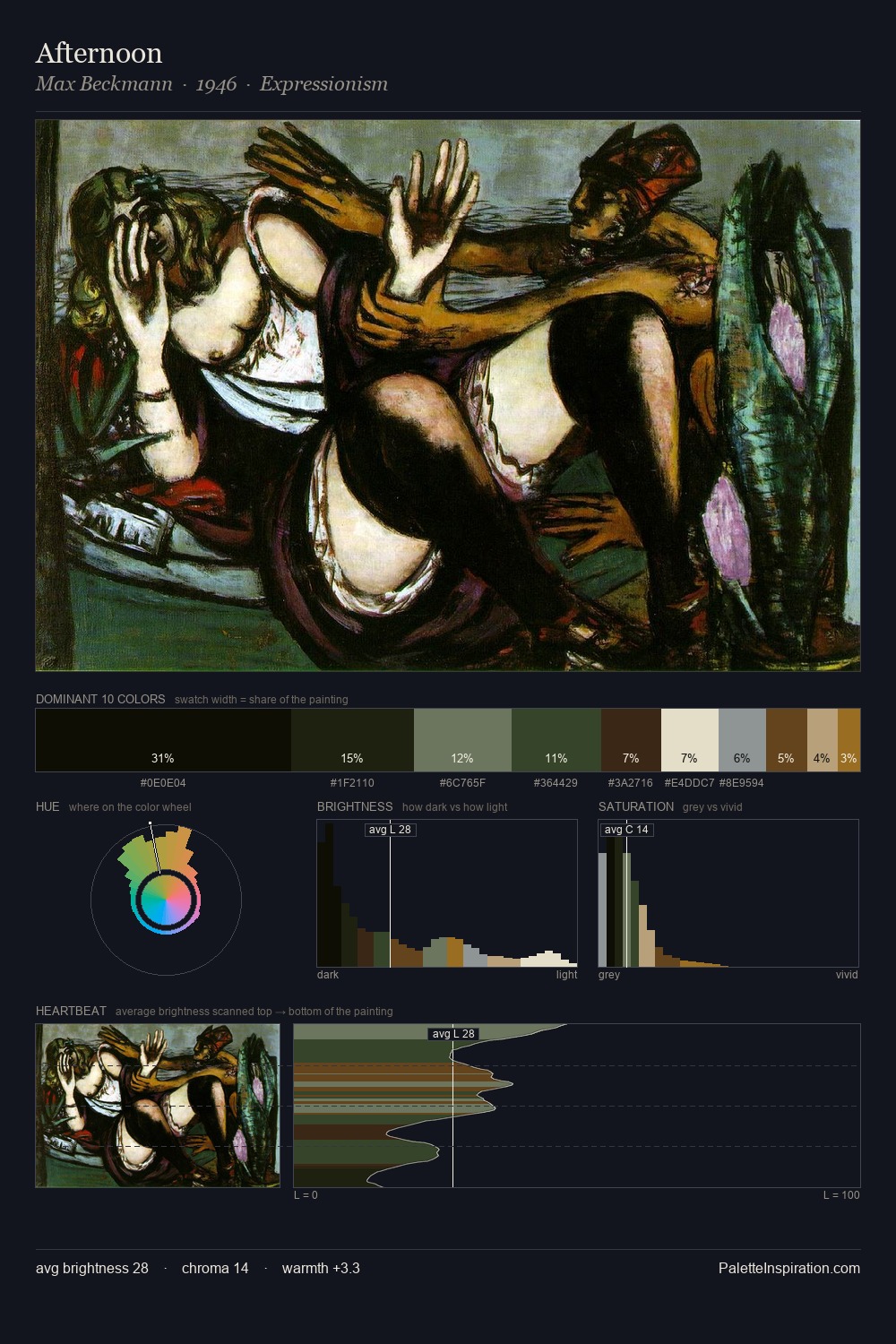This screenshot has width=896, height=1344.
Task: Select the 15% dark green swatch #1F2110
Action: click(x=352, y=740)
